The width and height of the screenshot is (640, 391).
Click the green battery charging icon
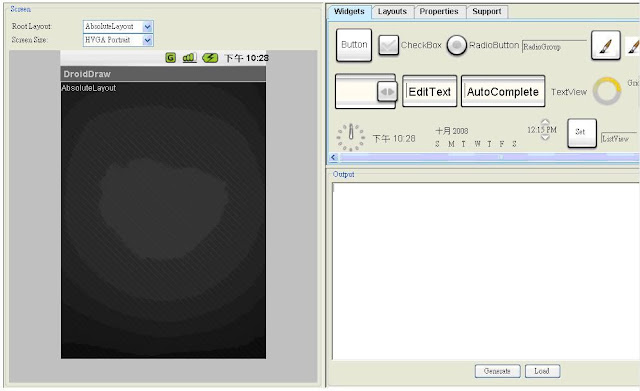(210, 58)
